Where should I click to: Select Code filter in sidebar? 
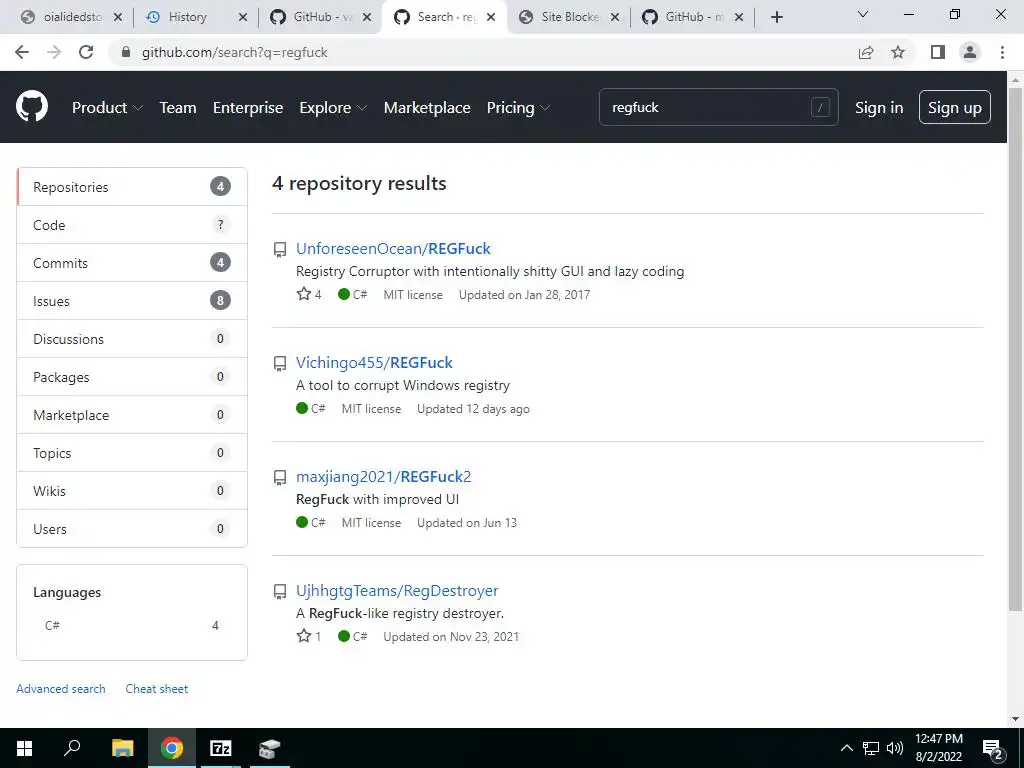coord(132,225)
